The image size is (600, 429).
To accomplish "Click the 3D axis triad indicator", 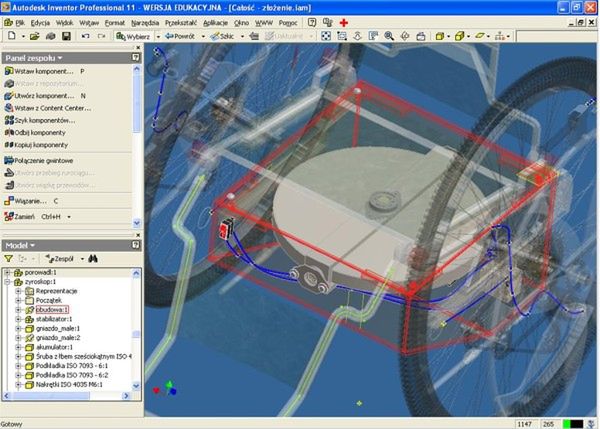I will tap(165, 388).
